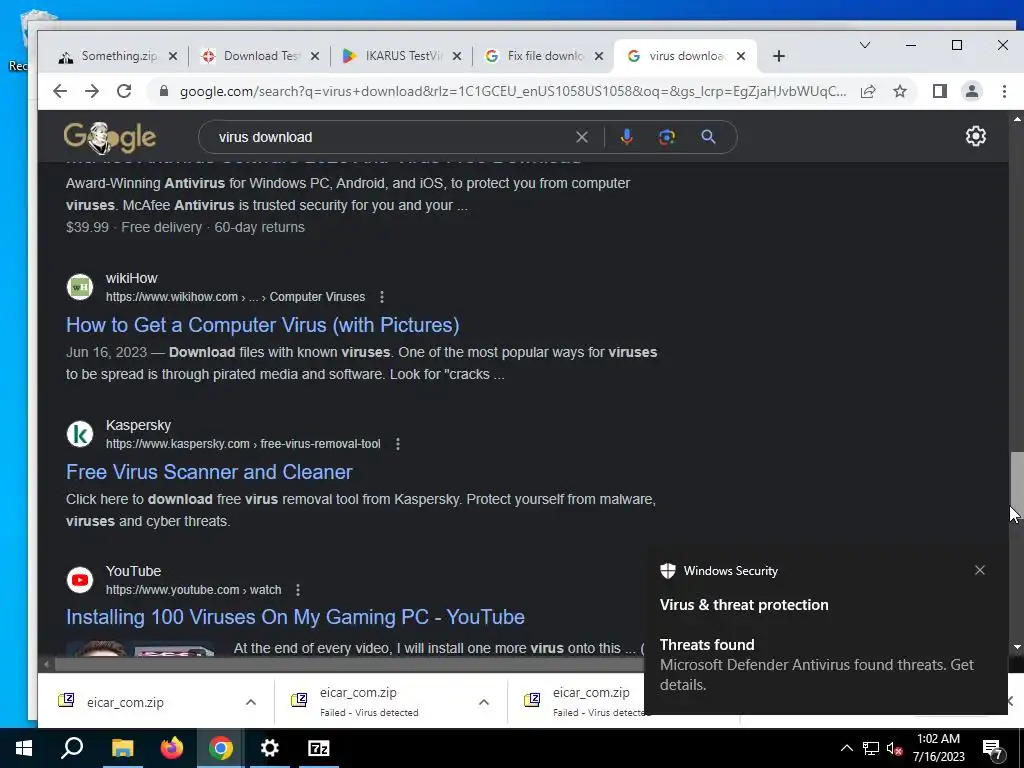Open the Chrome profile avatar
This screenshot has width=1024, height=768.
click(x=972, y=91)
